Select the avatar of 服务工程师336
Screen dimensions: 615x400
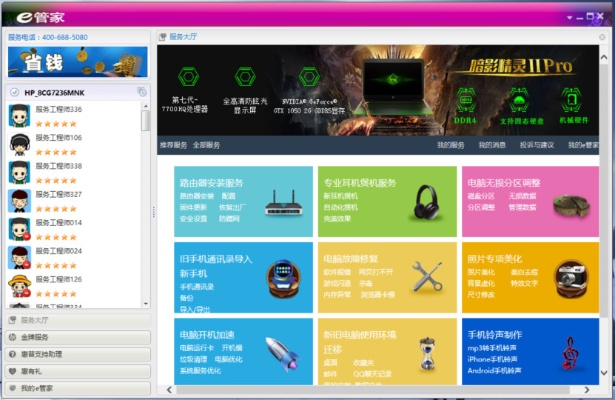19,116
